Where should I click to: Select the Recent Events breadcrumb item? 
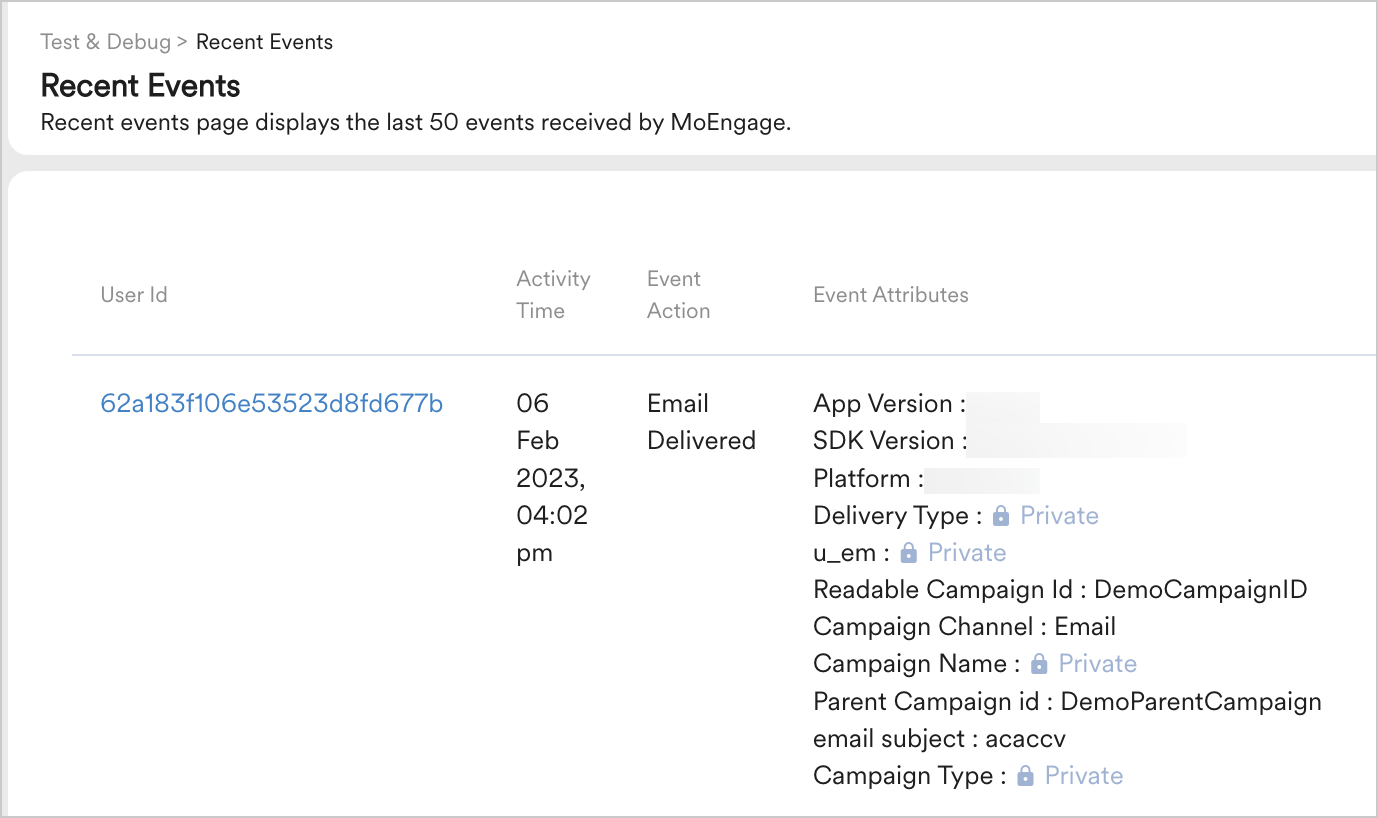[264, 42]
